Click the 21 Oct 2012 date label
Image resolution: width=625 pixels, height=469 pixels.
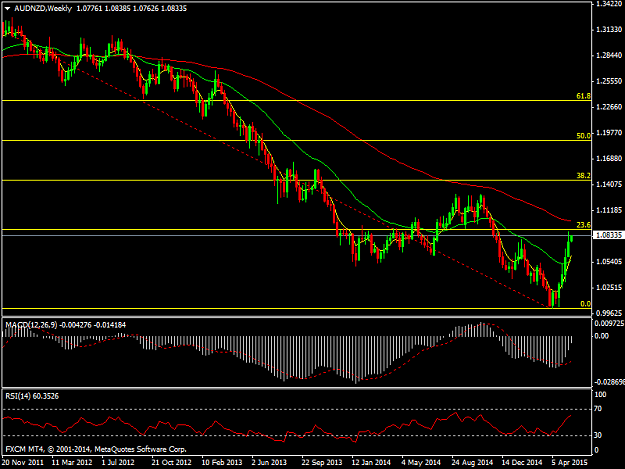tap(171, 463)
